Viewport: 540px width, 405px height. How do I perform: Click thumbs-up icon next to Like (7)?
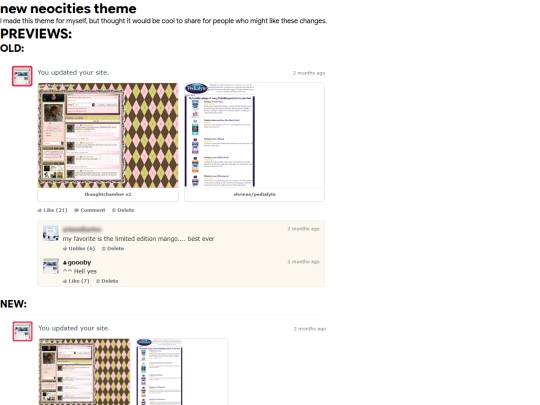[65, 281]
